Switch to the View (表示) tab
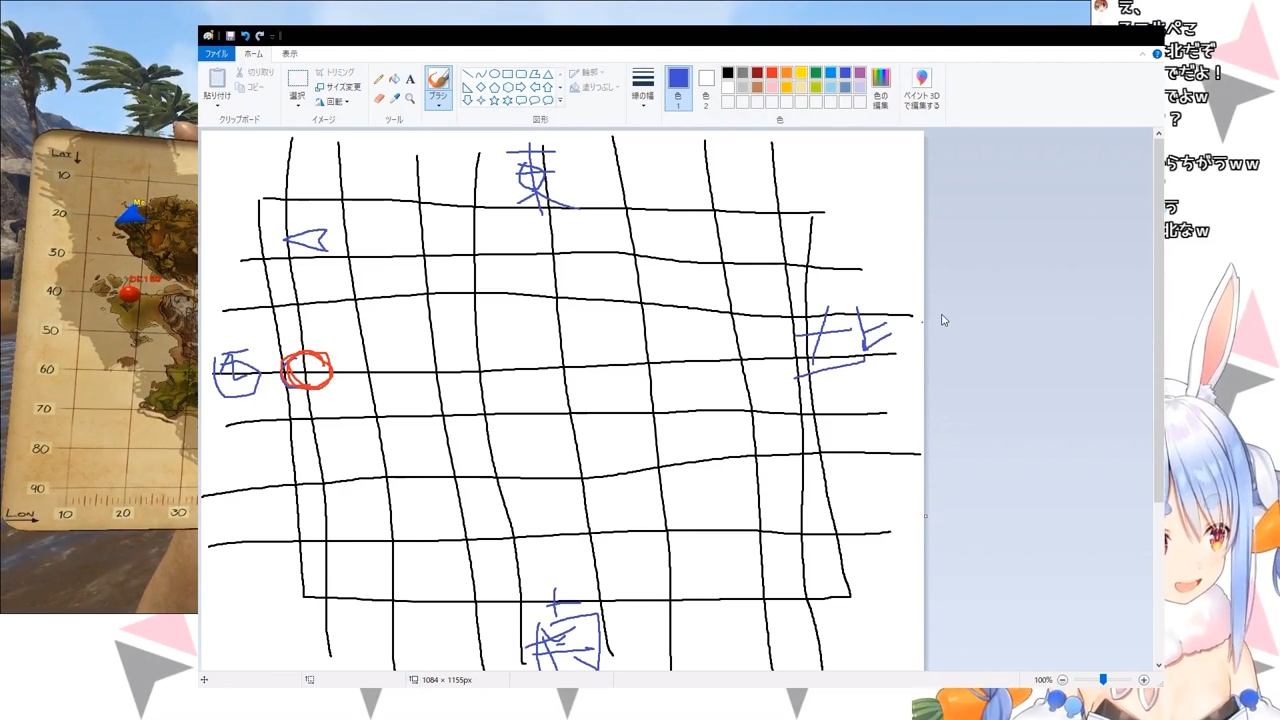 point(289,54)
